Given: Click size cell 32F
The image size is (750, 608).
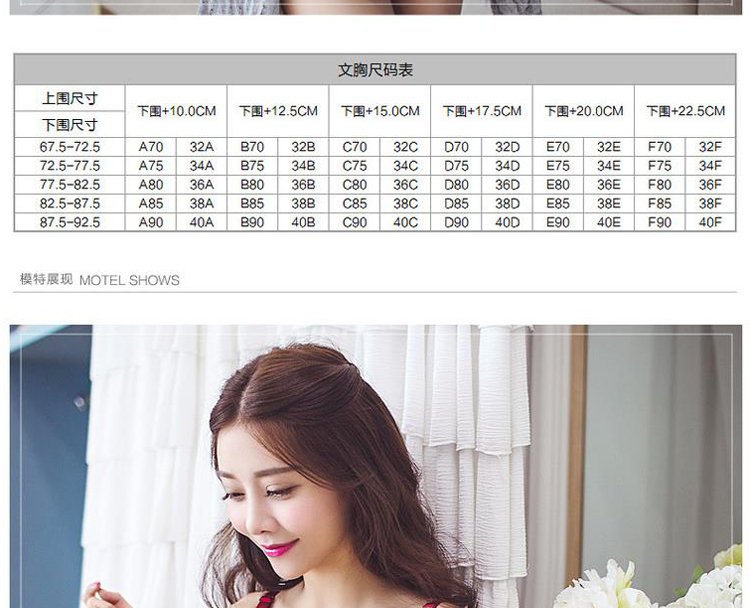Looking at the screenshot, I should click(710, 147).
